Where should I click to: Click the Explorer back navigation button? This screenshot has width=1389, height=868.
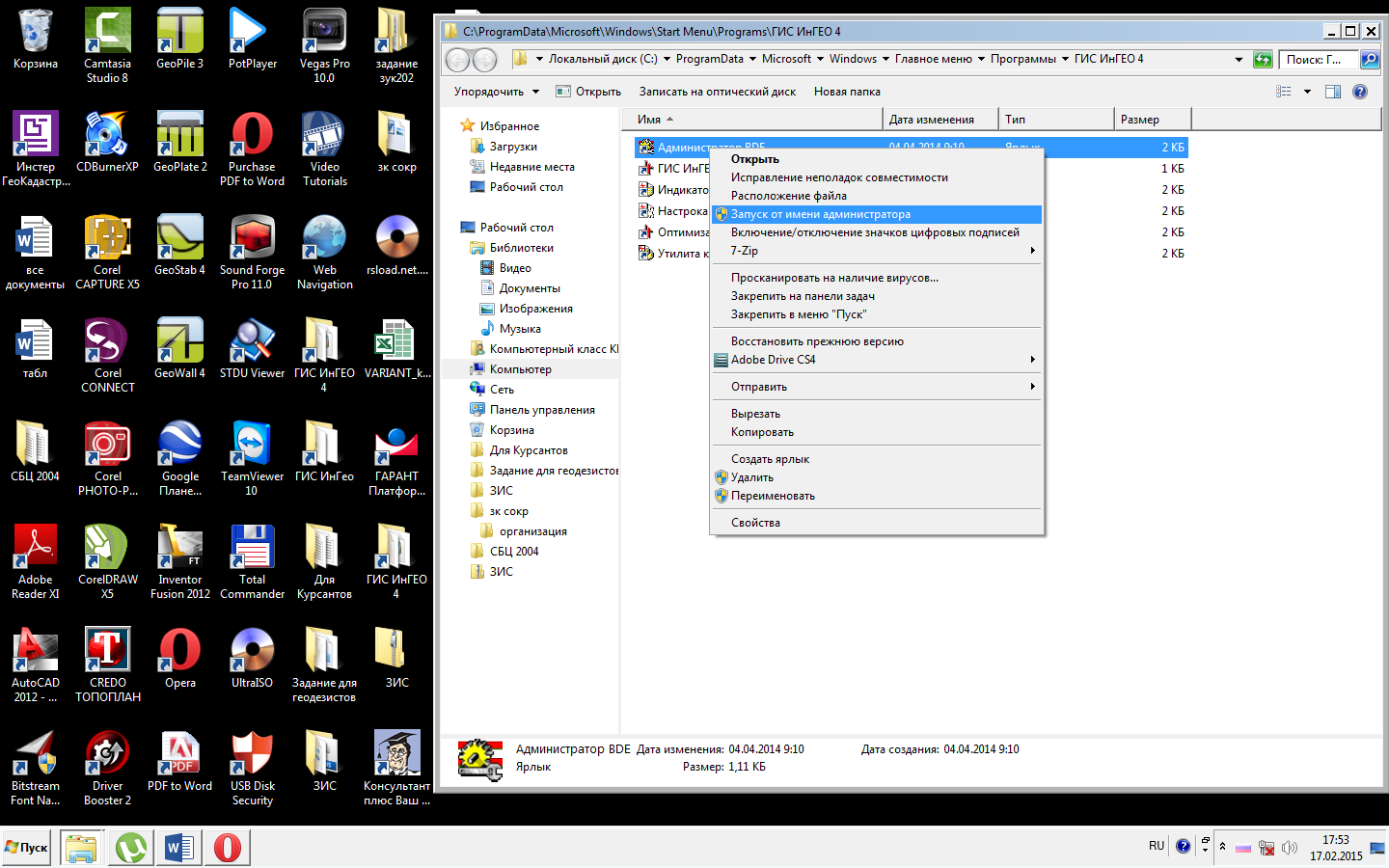(x=458, y=60)
